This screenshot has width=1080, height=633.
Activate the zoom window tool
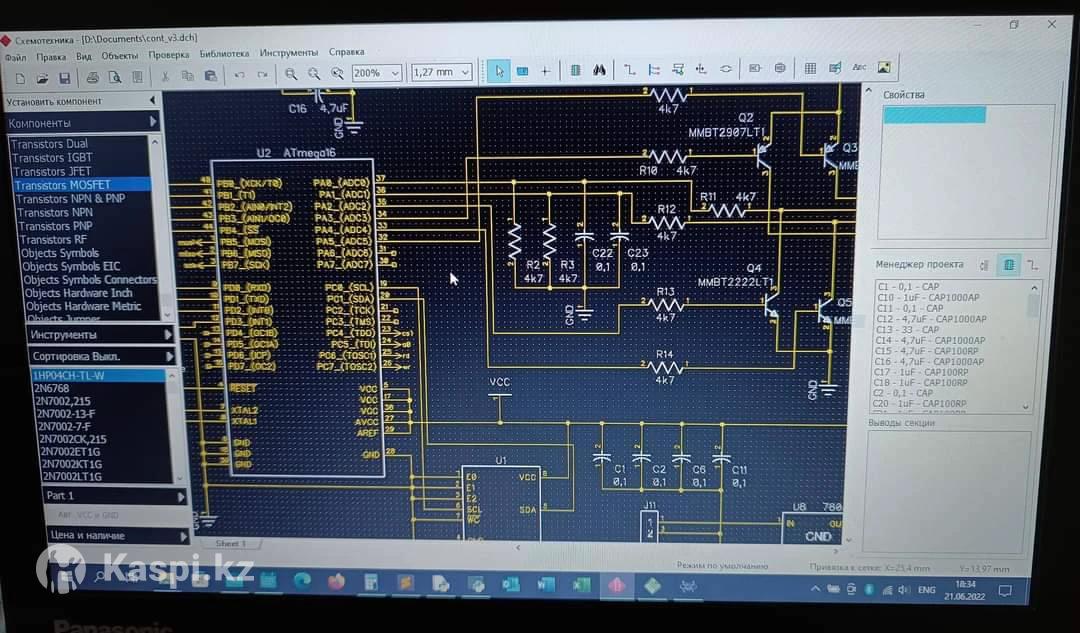coord(337,73)
